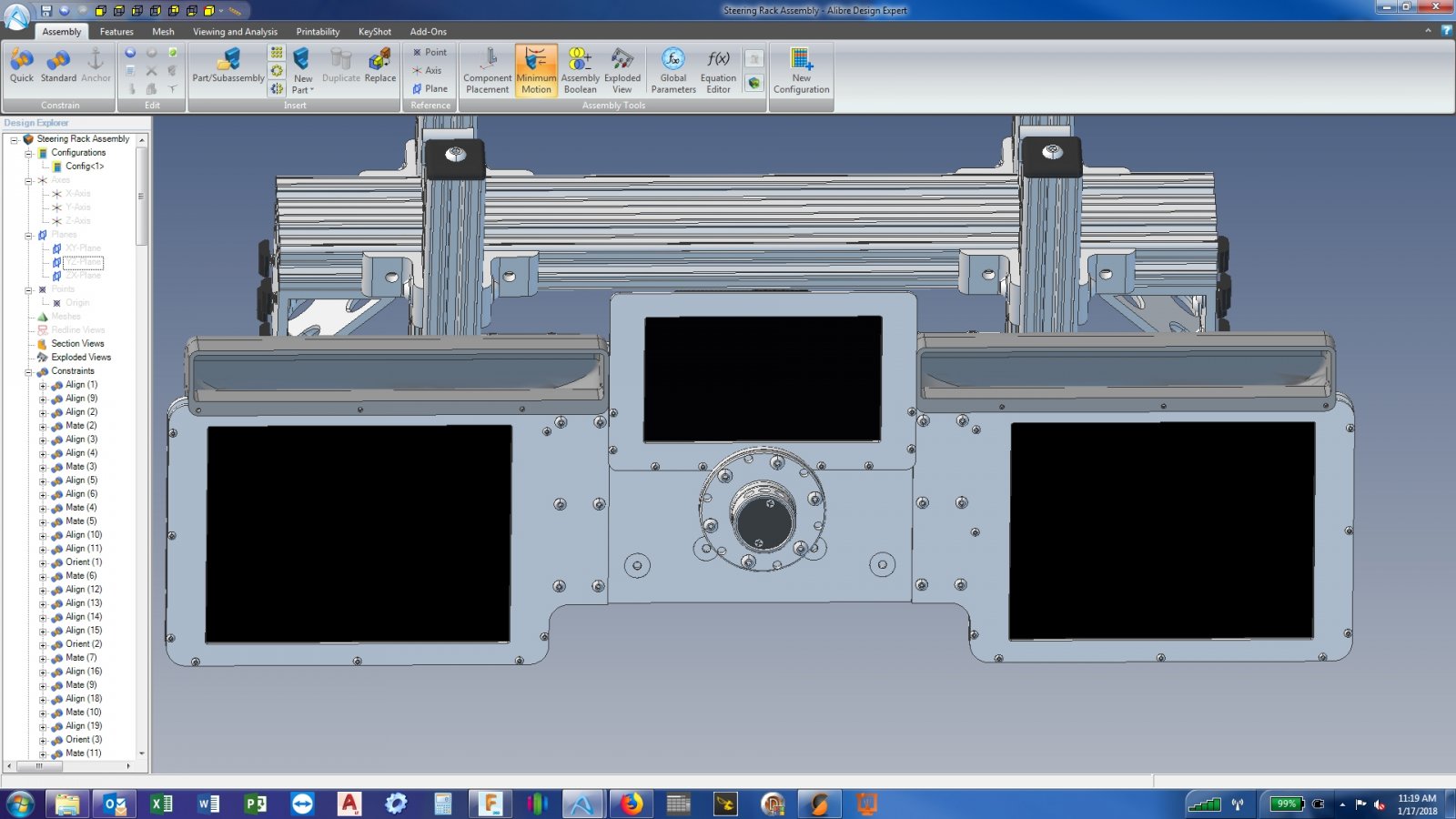Screen dimensions: 1456x819
Task: Expand the Align (1) constraint
Action: coord(43,386)
